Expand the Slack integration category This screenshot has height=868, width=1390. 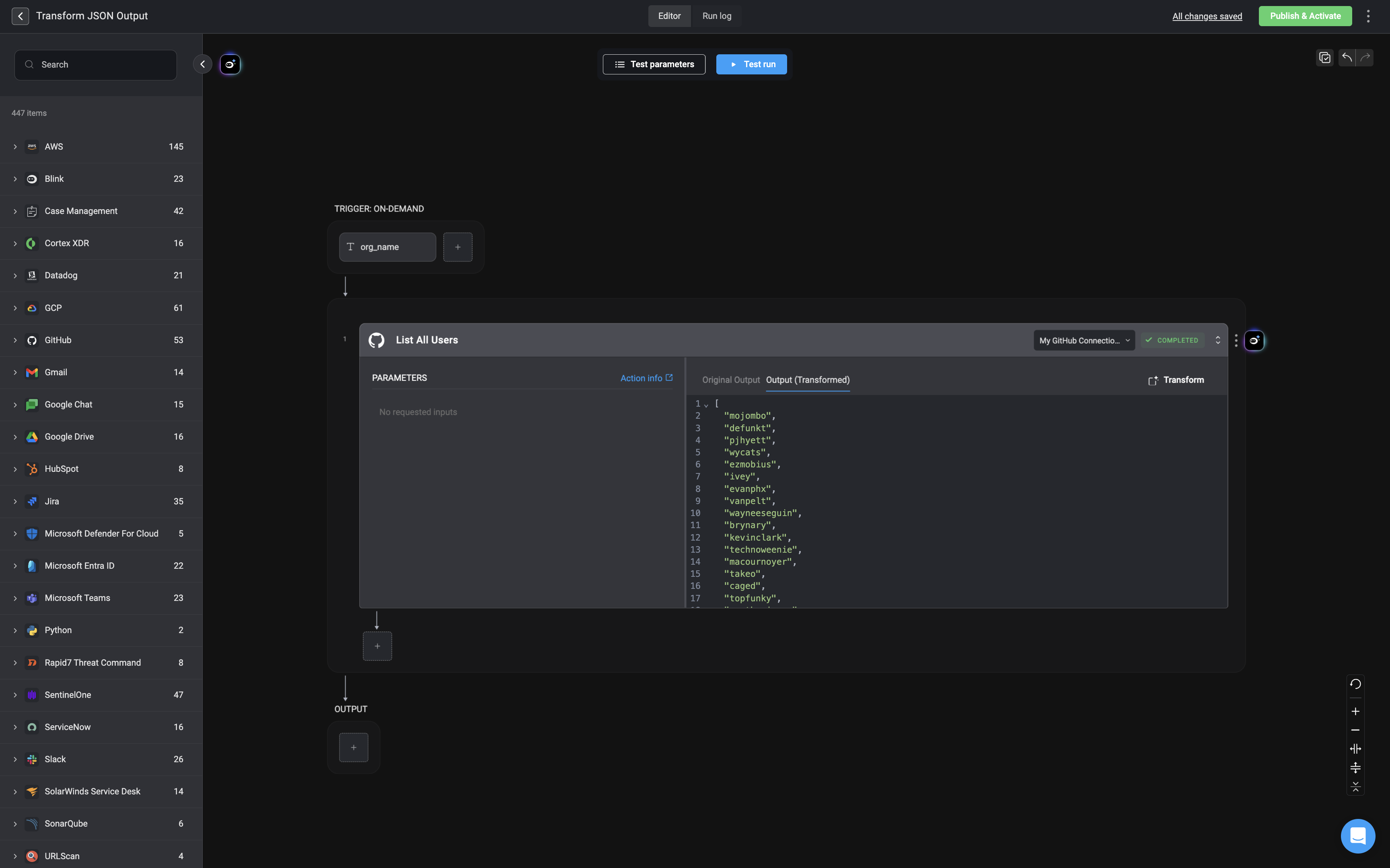(x=16, y=759)
